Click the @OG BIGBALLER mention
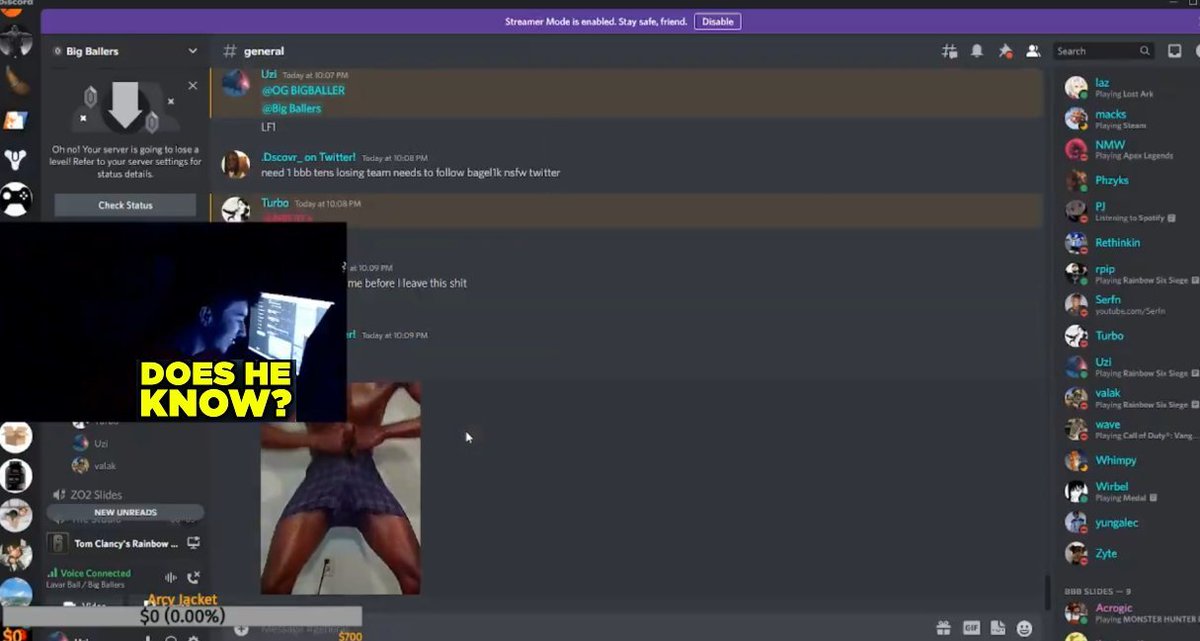Viewport: 1200px width, 641px height. tap(303, 91)
